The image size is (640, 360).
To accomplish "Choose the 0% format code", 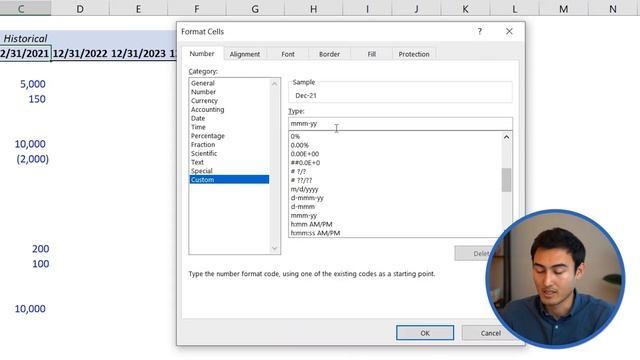I will coord(395,136).
